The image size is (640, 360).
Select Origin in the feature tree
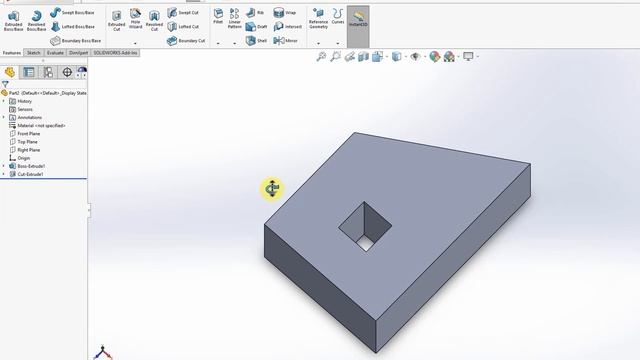pyautogui.click(x=20, y=158)
